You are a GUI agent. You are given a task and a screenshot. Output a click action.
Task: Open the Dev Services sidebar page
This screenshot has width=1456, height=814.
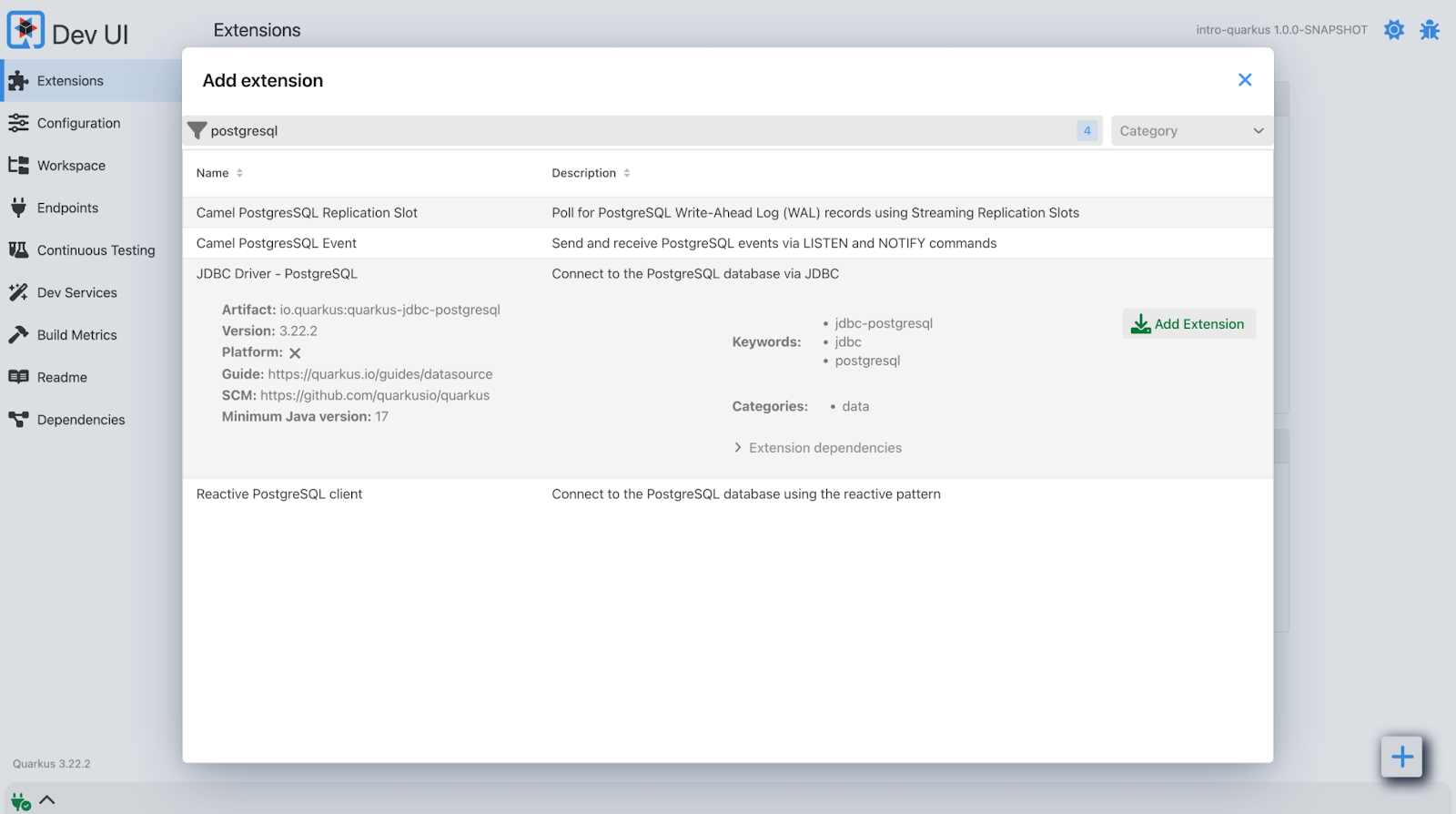(x=91, y=292)
